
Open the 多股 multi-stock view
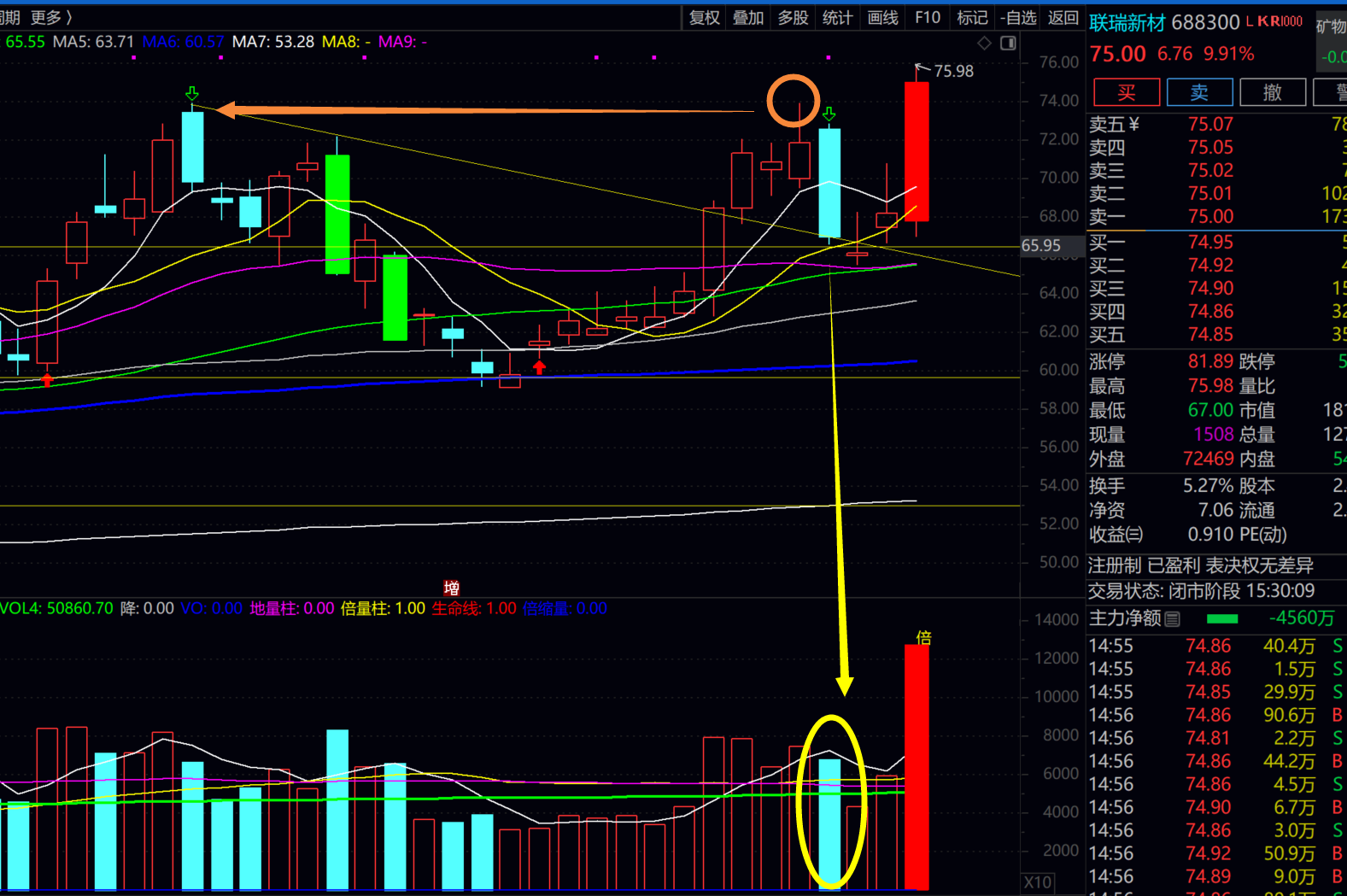tap(793, 17)
